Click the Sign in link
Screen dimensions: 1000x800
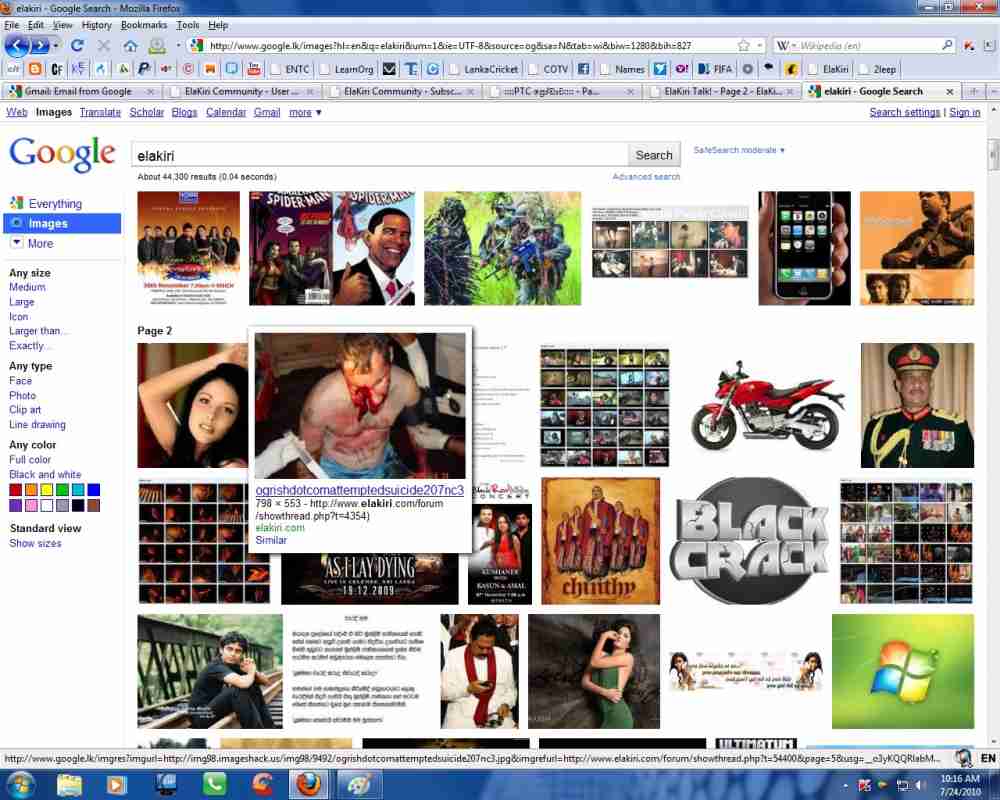[x=964, y=112]
